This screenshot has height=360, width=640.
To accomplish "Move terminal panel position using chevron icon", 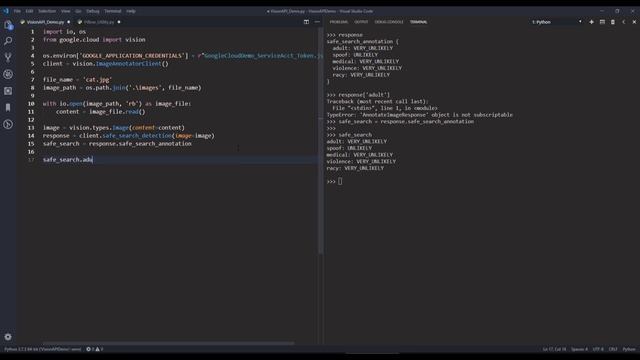I will click(623, 22).
